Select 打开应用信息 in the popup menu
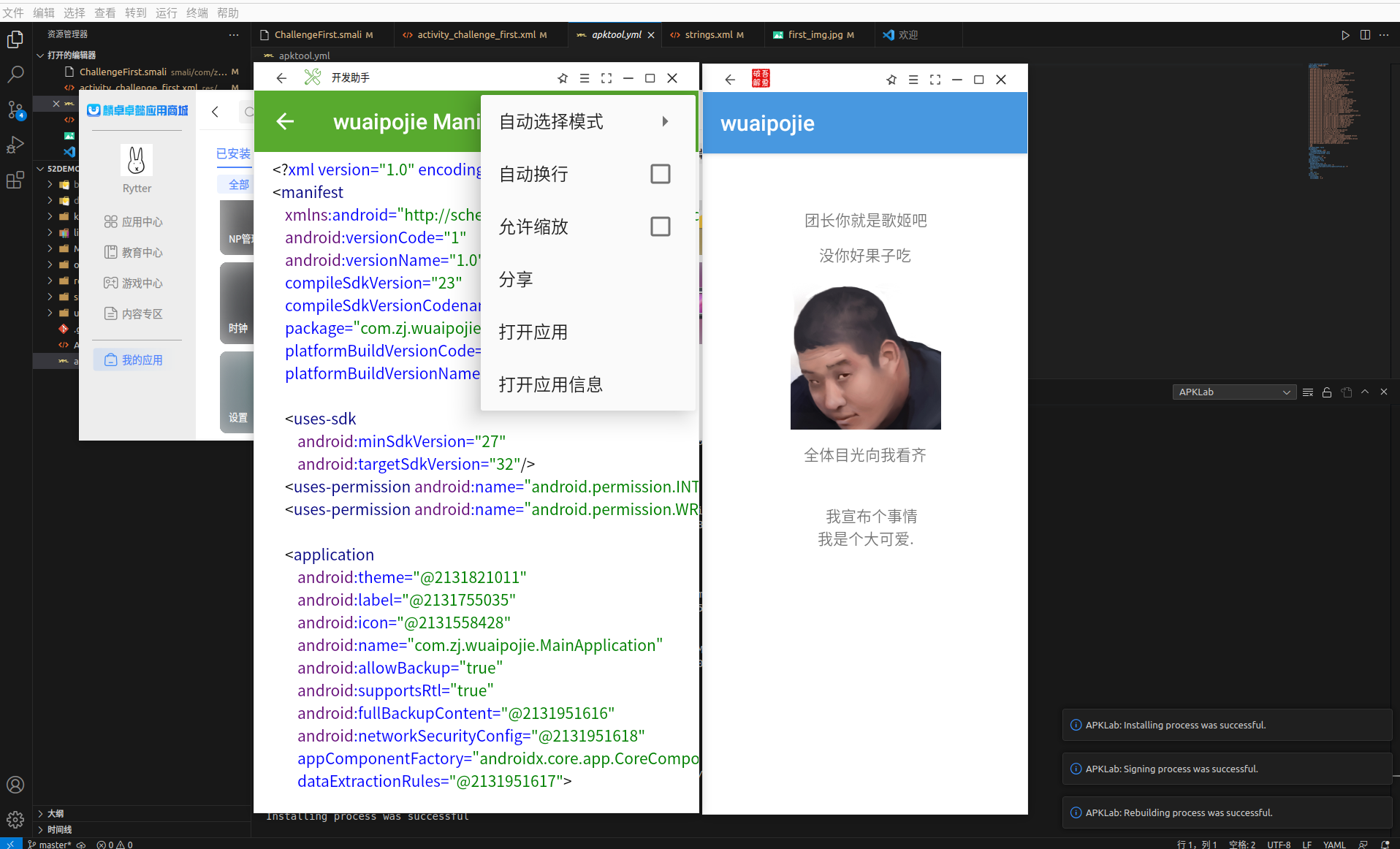The height and width of the screenshot is (849, 1400). tap(588, 384)
